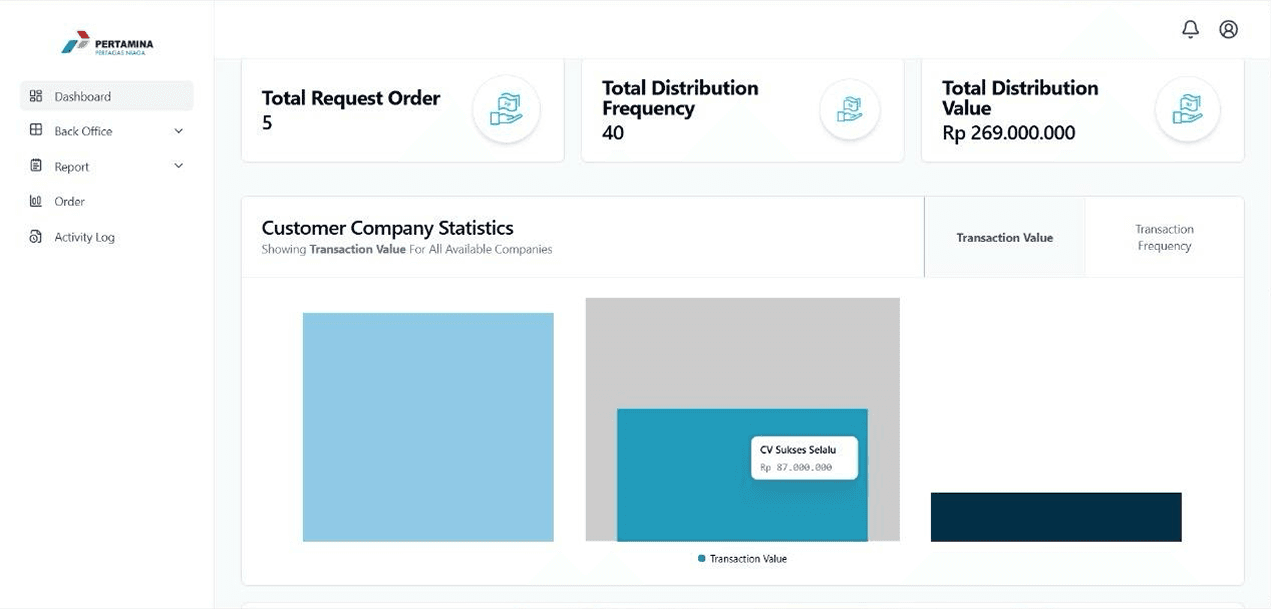1271x609 pixels.
Task: Expand the Report menu chevron
Action: pyautogui.click(x=179, y=166)
